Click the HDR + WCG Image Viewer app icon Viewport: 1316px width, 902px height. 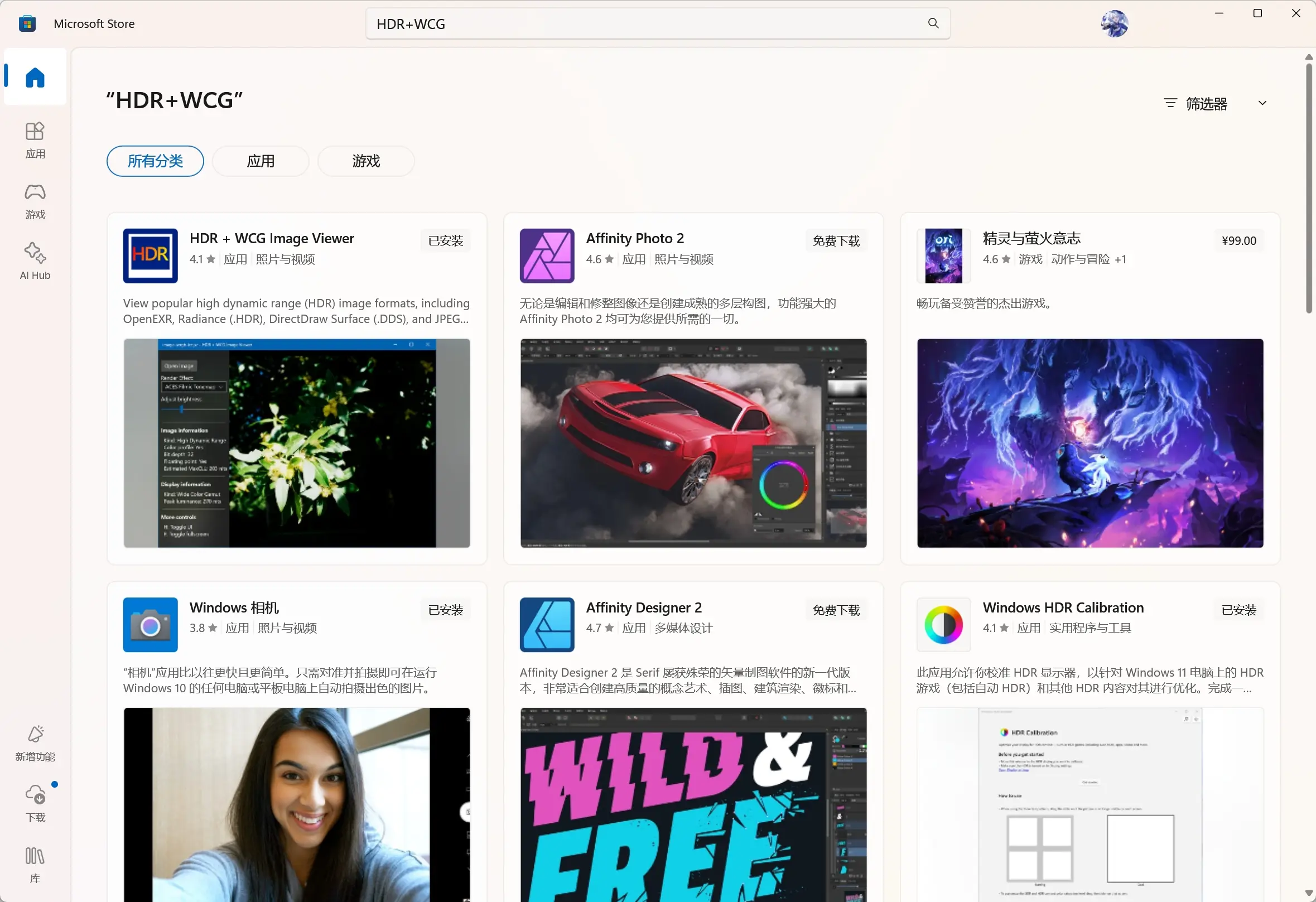click(x=150, y=256)
